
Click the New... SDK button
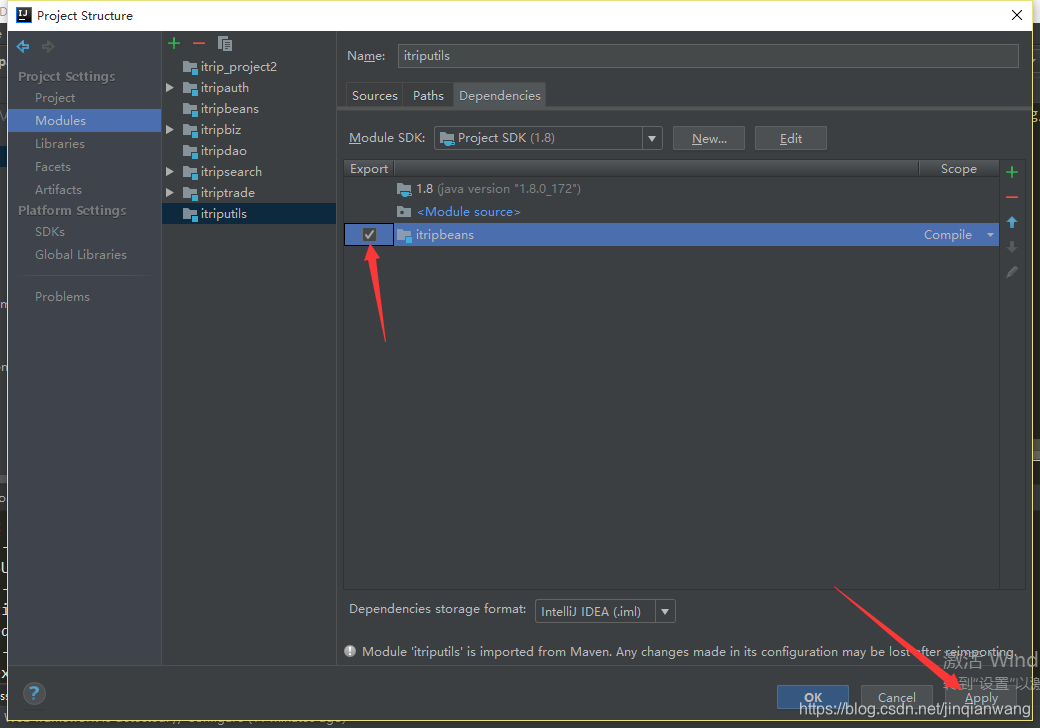point(709,139)
